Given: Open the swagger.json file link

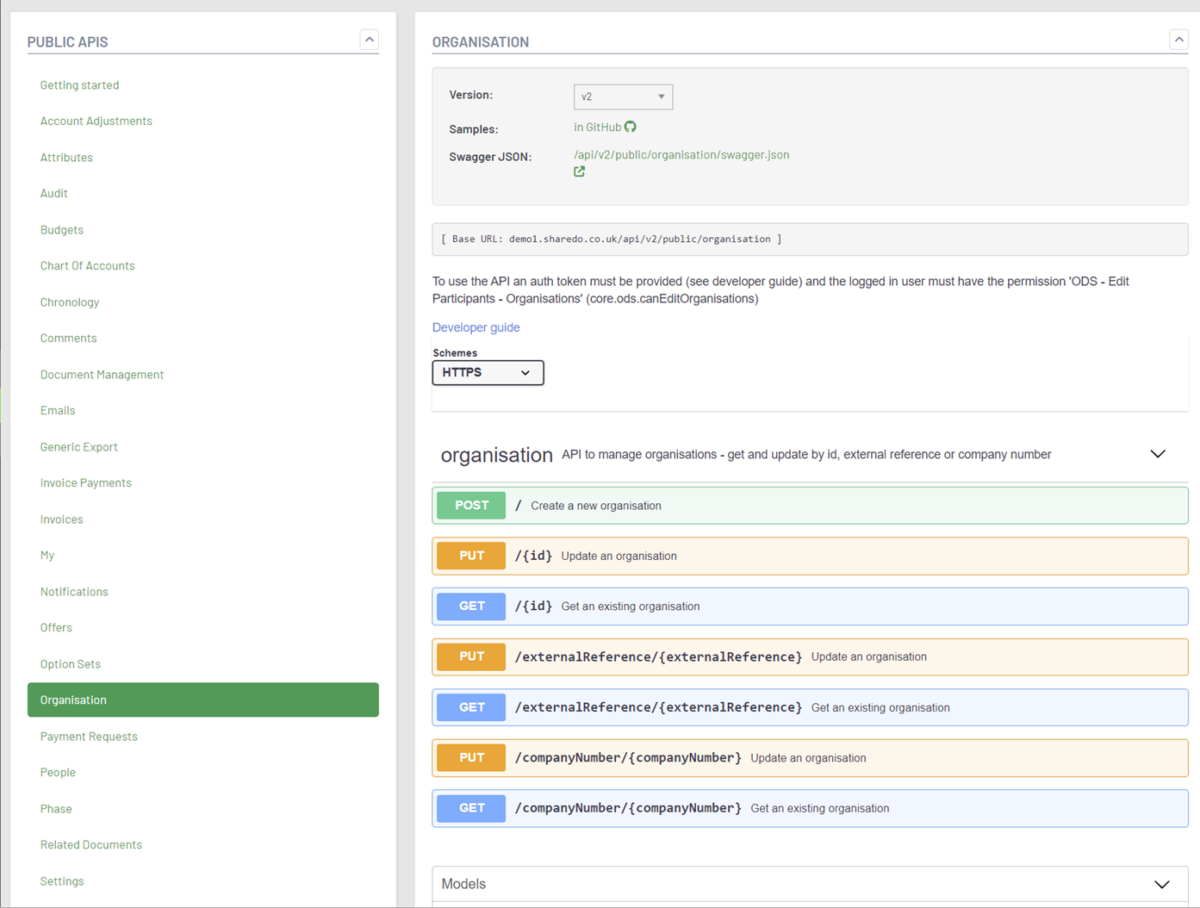Looking at the screenshot, I should click(681, 154).
